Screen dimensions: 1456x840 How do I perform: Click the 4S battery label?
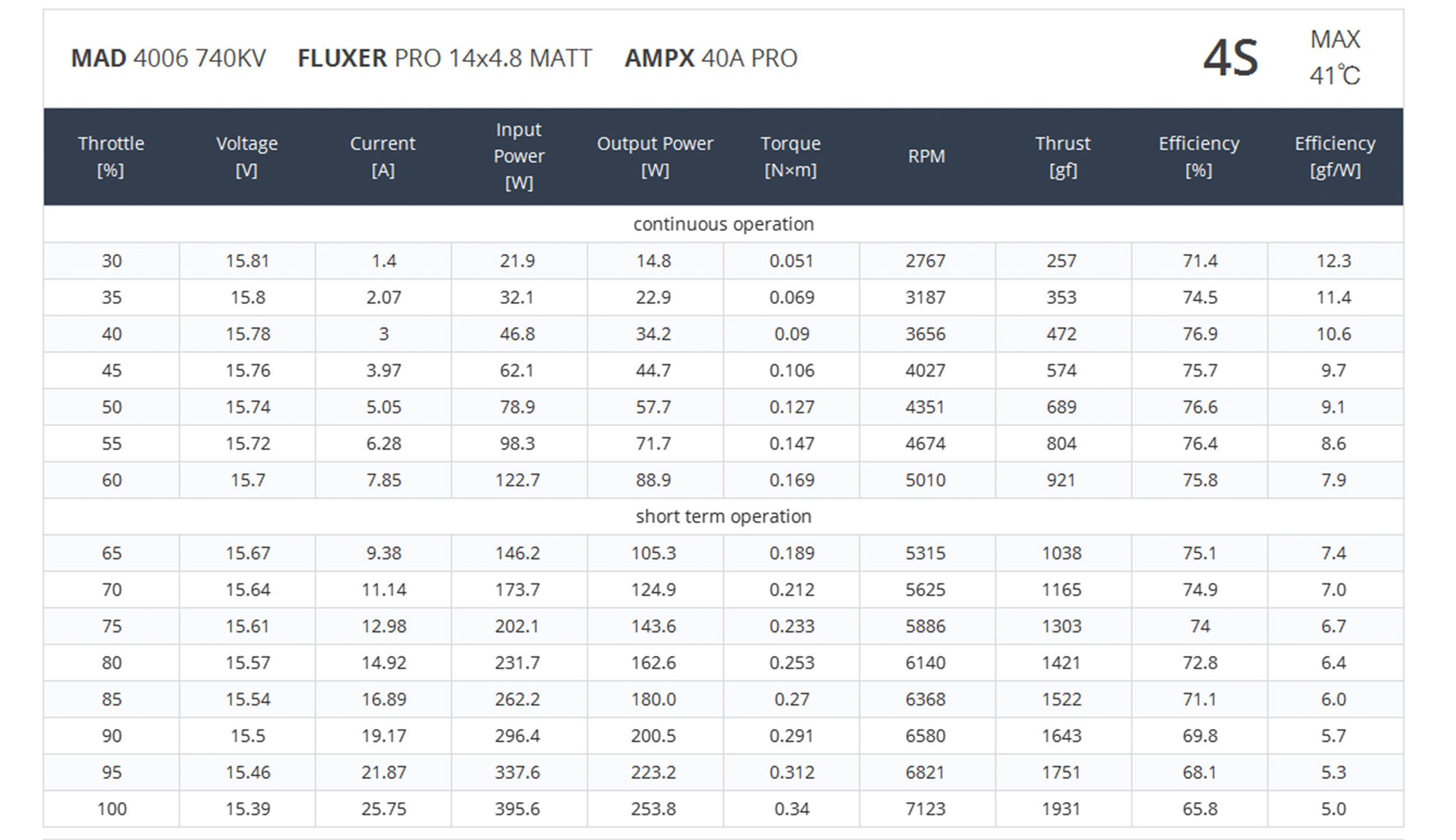1231,58
